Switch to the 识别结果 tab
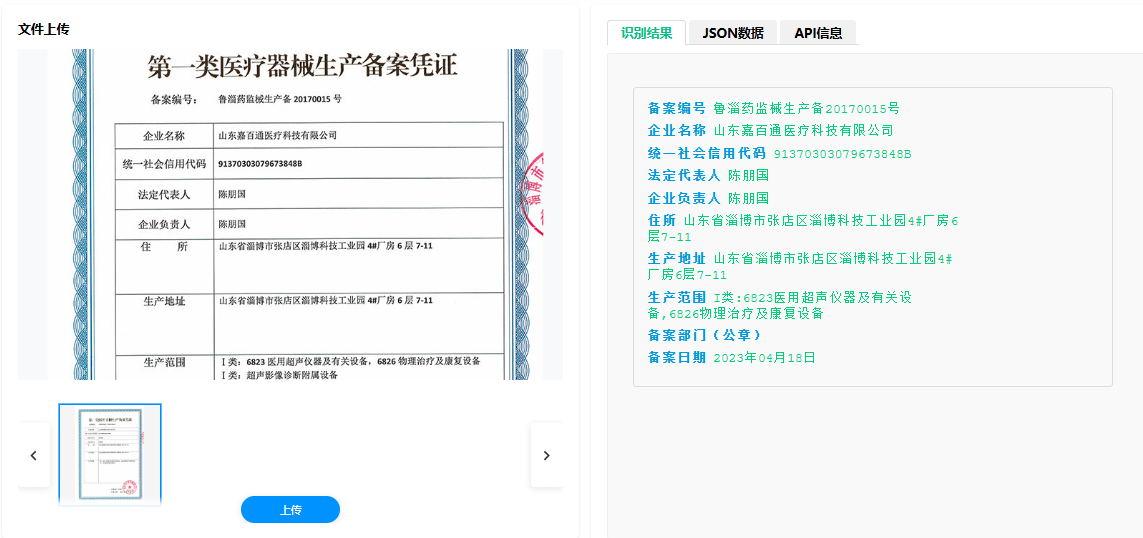This screenshot has width=1143, height=538. coord(647,33)
